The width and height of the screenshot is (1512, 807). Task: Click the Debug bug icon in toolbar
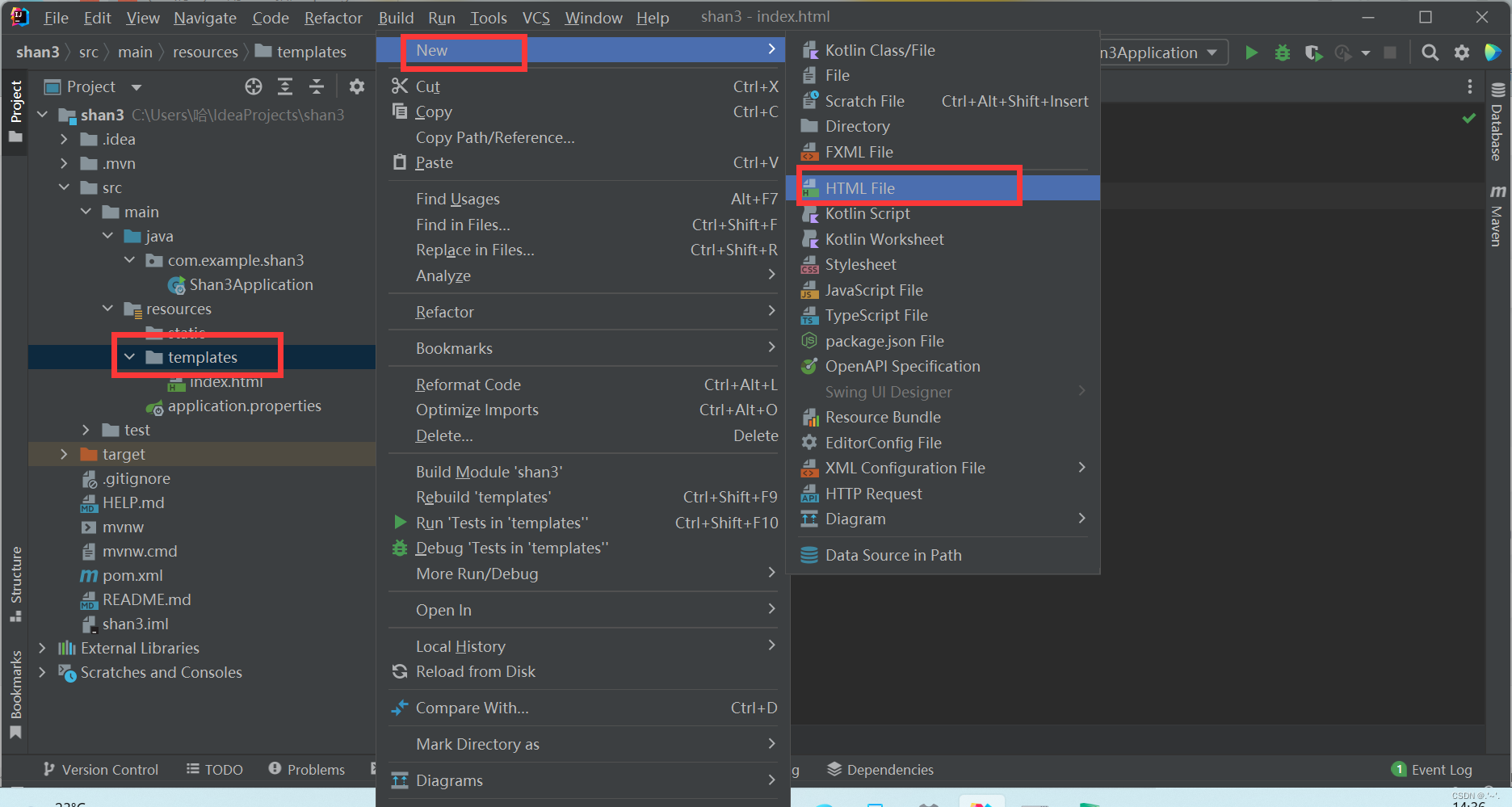pyautogui.click(x=1283, y=53)
